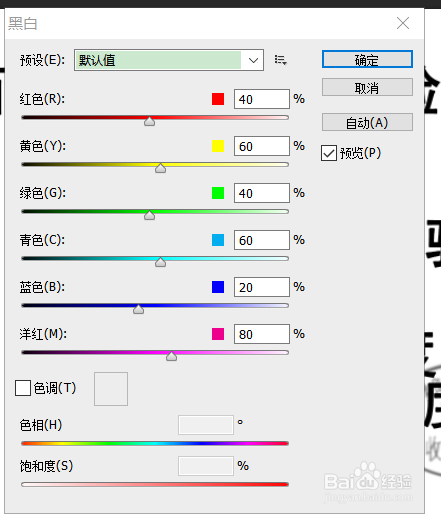Select the 默认值 preset combo box
Image resolution: width=441 pixels, height=515 pixels.
(x=169, y=60)
